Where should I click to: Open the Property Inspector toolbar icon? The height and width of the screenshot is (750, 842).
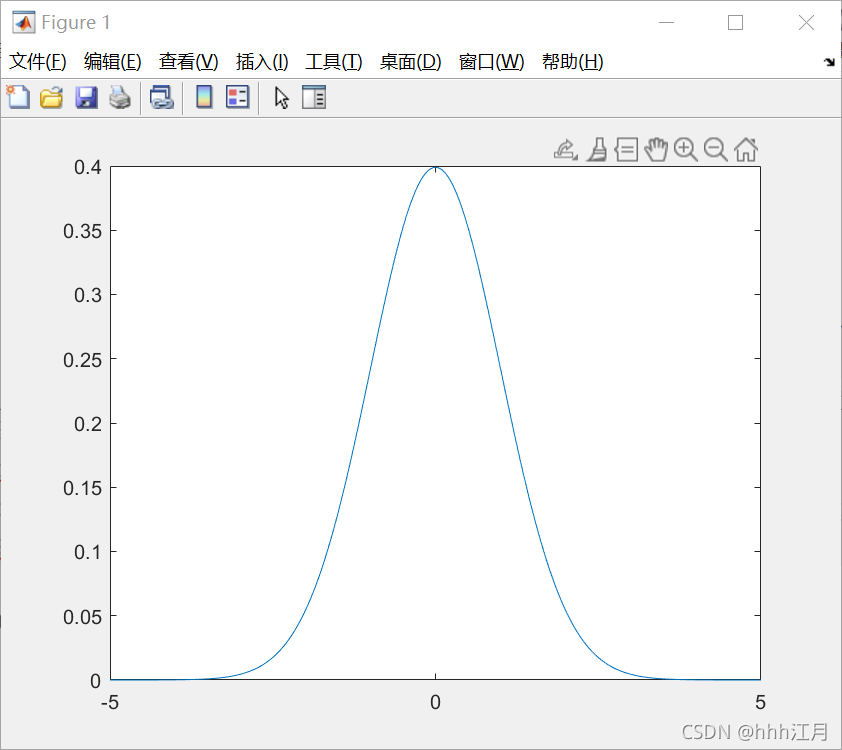[314, 98]
